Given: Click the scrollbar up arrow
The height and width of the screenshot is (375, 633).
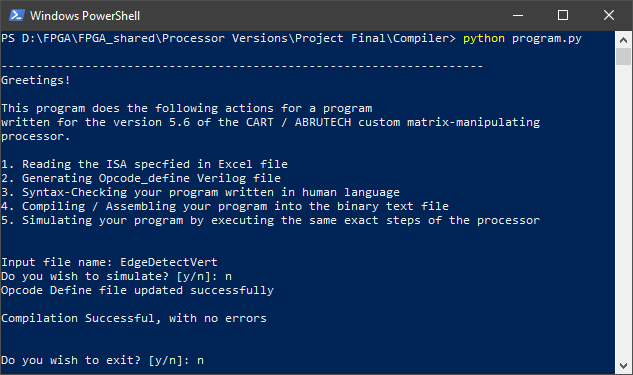Looking at the screenshot, I should point(623,40).
